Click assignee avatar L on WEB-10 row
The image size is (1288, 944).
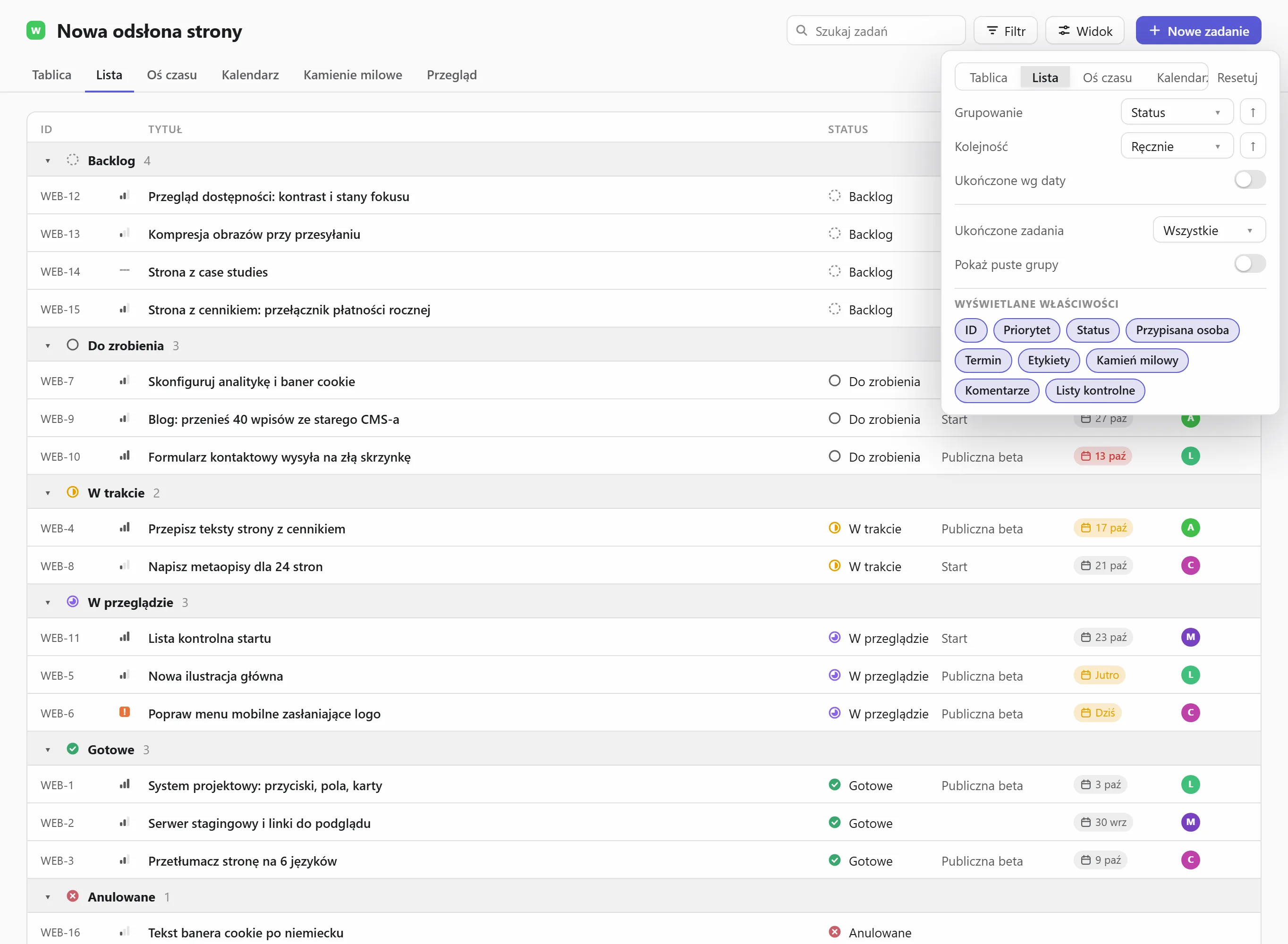point(1190,456)
